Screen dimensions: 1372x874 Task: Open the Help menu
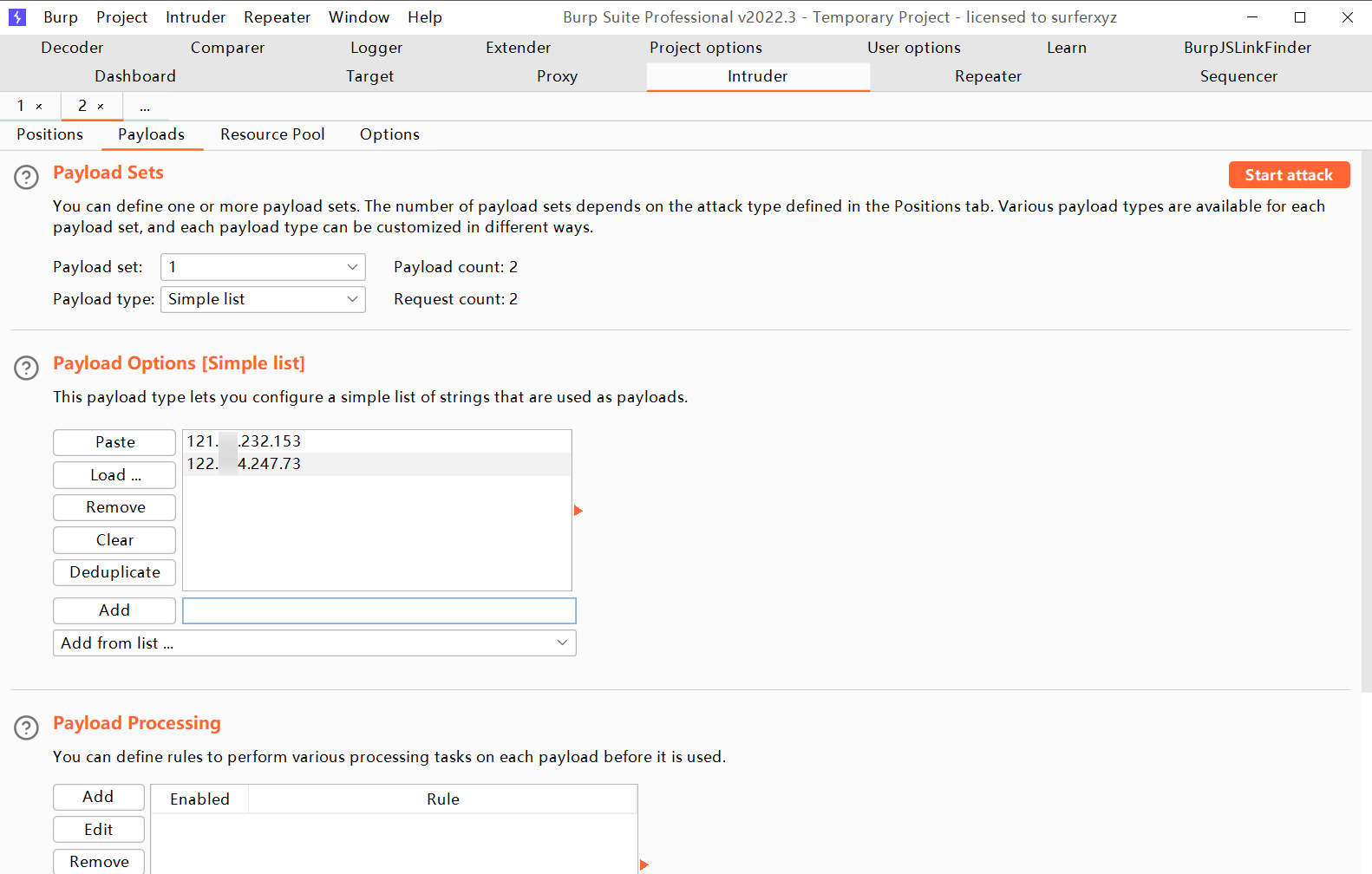tap(425, 17)
